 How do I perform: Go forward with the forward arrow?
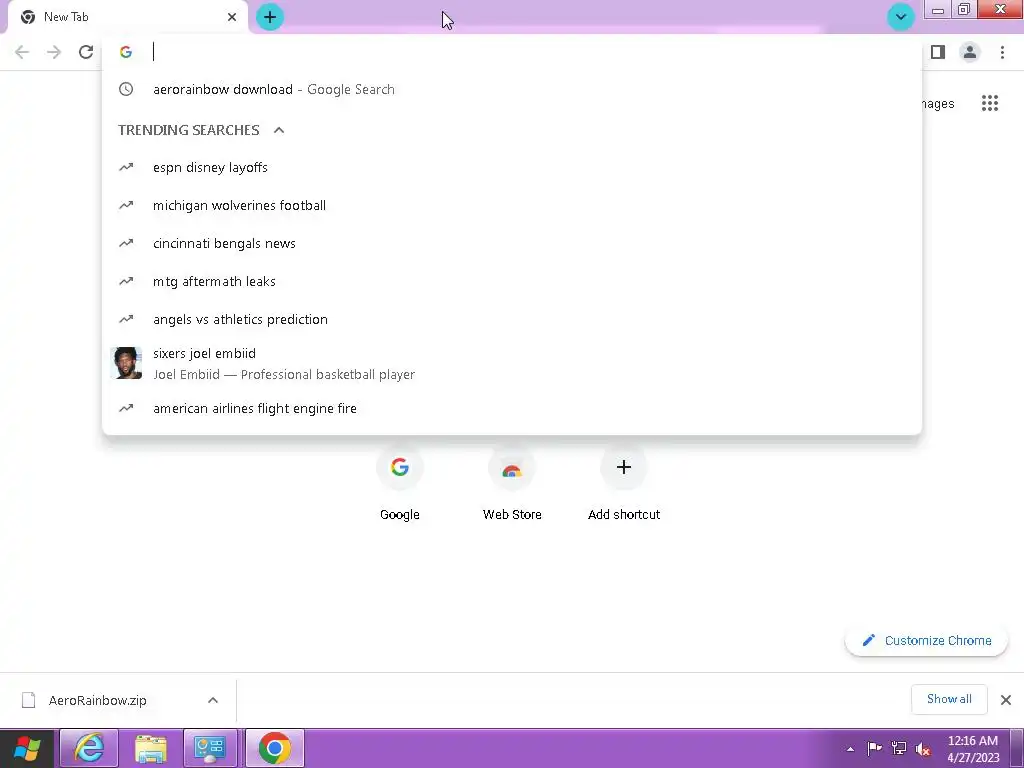[54, 52]
